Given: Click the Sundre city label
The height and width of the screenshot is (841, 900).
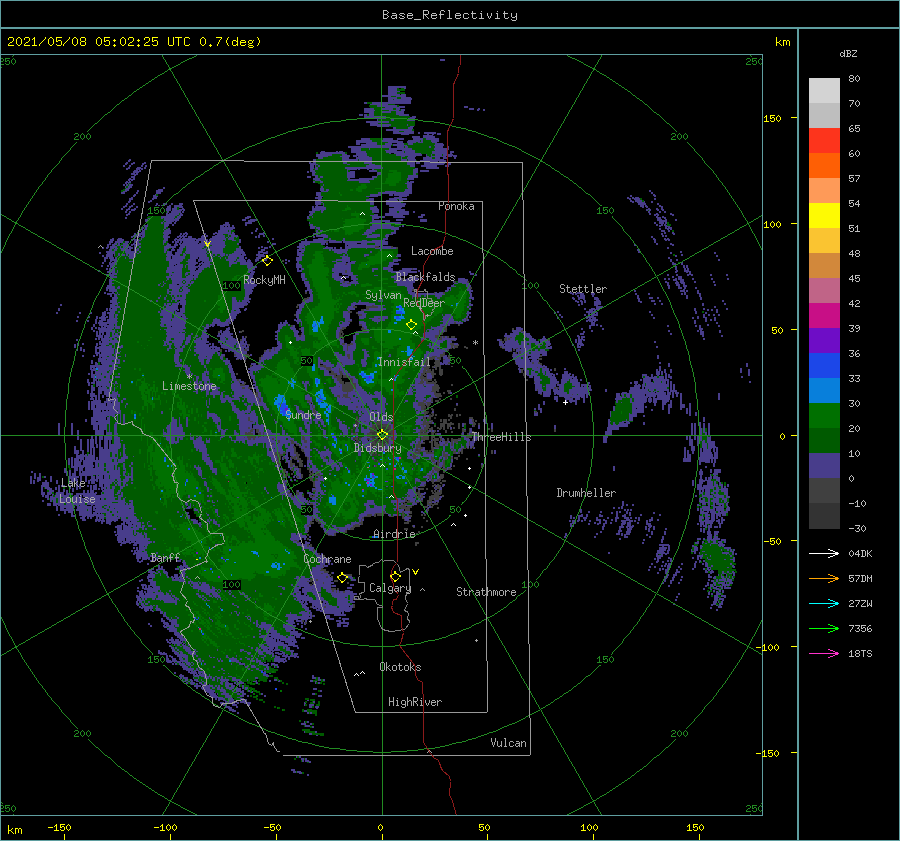Looking at the screenshot, I should (303, 415).
